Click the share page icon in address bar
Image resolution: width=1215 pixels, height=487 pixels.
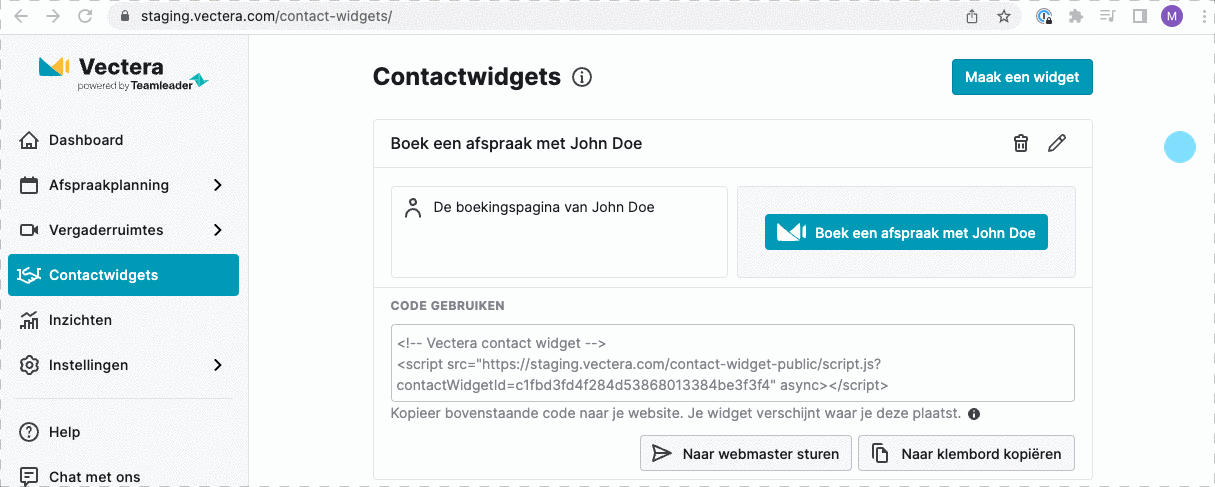coord(972,16)
